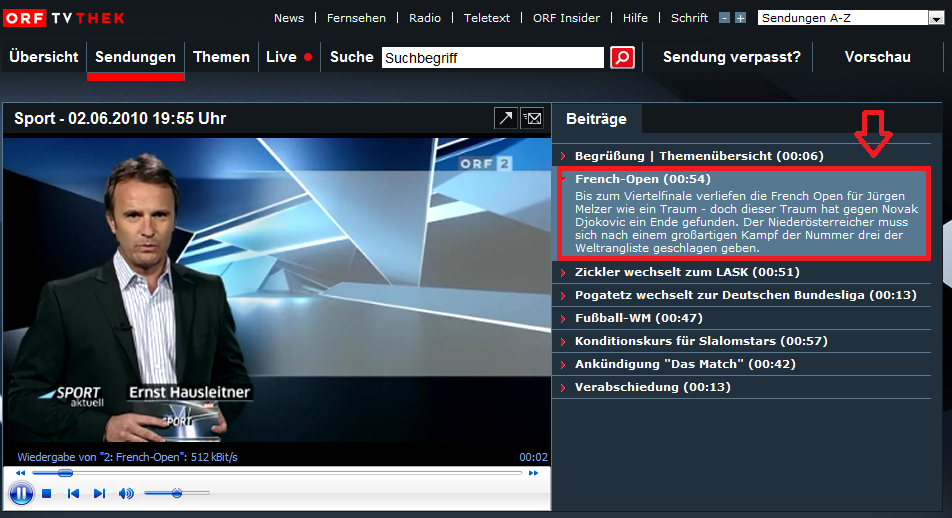Go to News link
952x518 pixels.
pyautogui.click(x=289, y=18)
